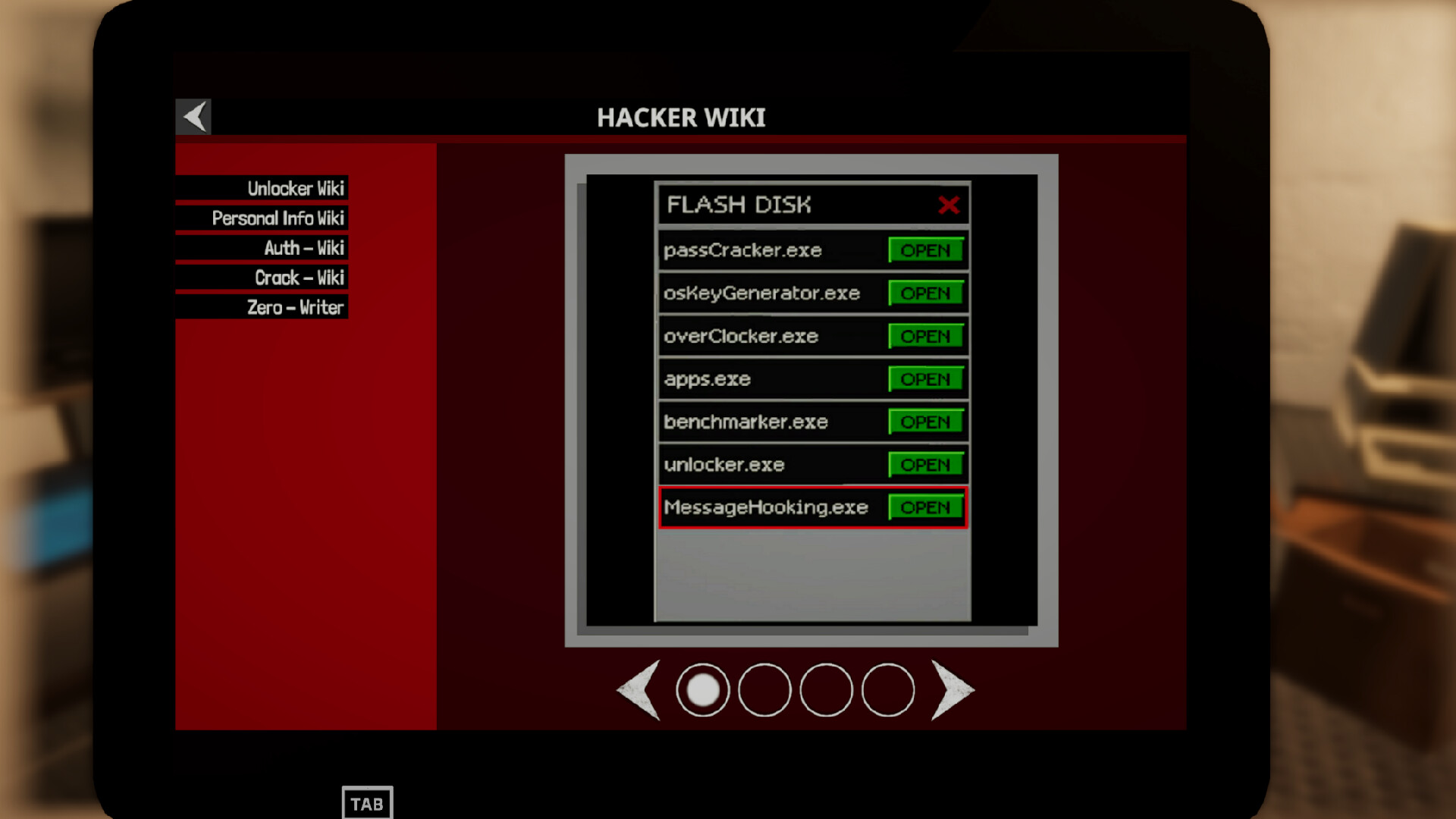
Task: Close the Flash Disk popup window
Action: (x=948, y=204)
